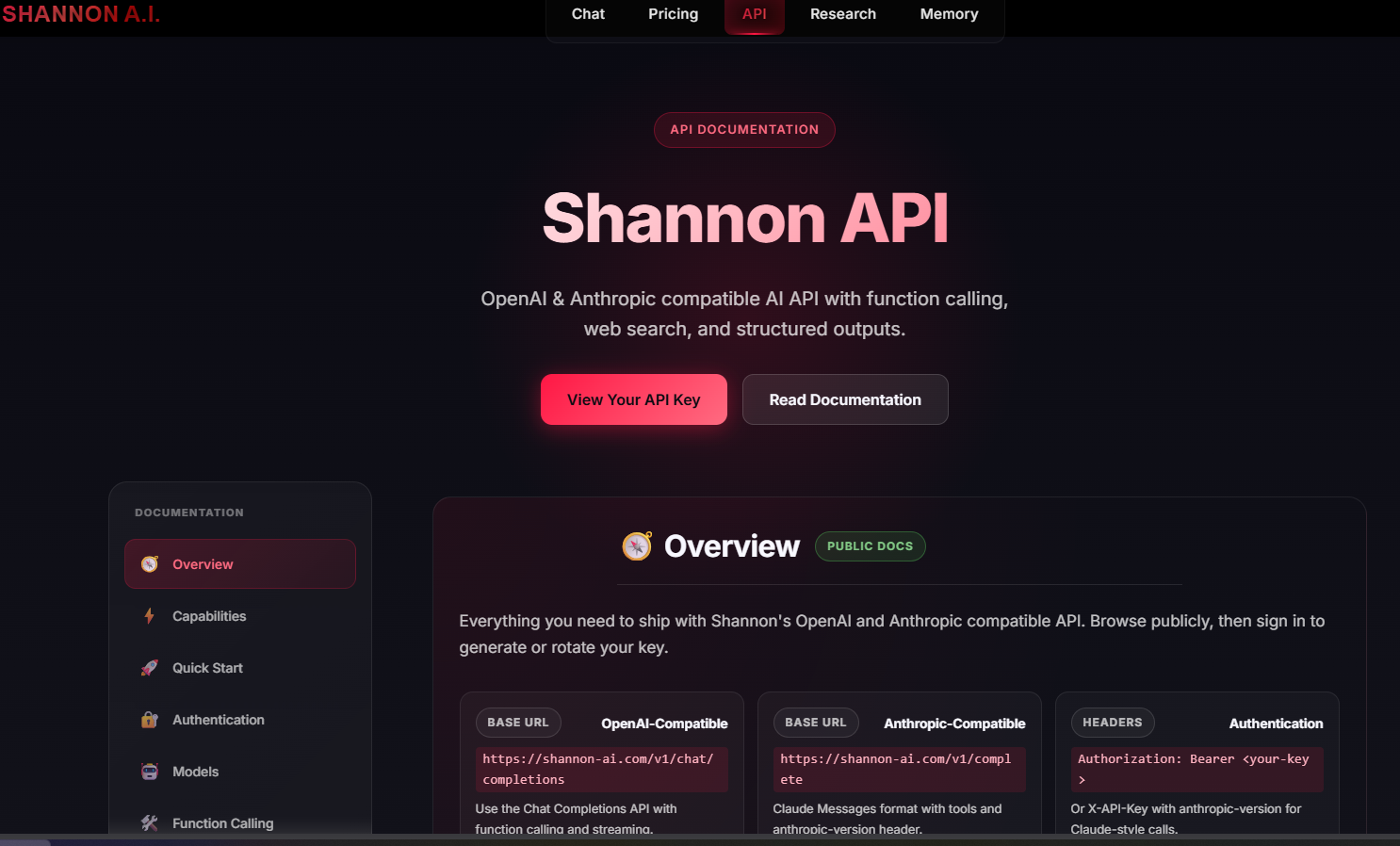Open Quick Start via the rocket icon
This screenshot has width=1400, height=846.
[x=149, y=667]
